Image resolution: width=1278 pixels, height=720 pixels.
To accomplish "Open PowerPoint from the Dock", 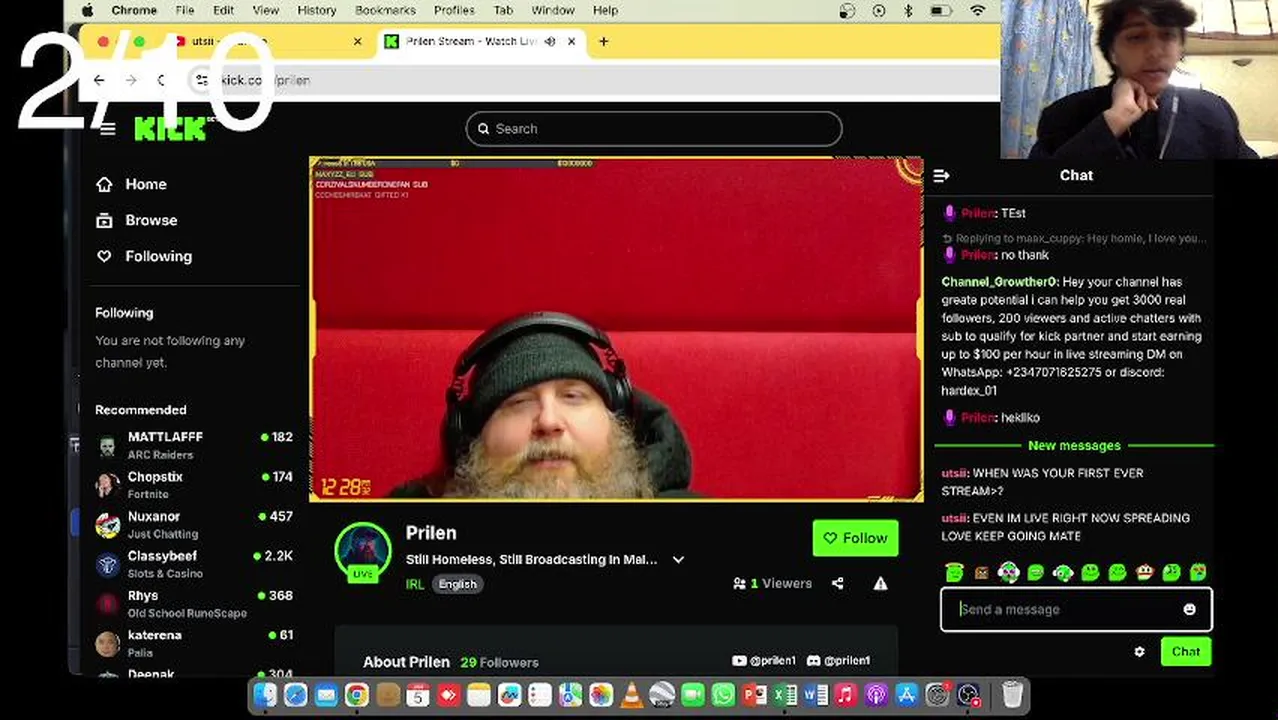I will click(755, 695).
